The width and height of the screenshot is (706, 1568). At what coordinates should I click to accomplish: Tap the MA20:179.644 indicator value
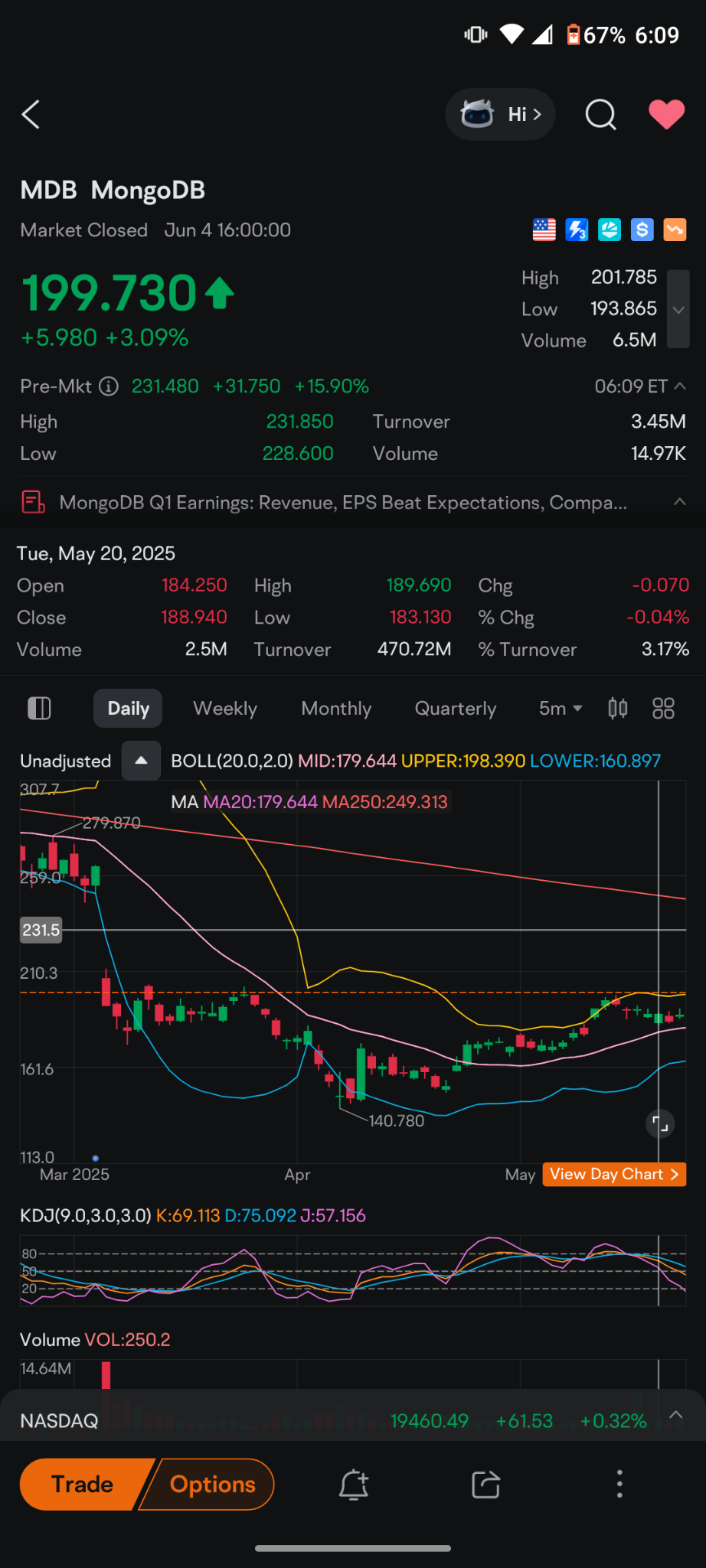[x=260, y=802]
